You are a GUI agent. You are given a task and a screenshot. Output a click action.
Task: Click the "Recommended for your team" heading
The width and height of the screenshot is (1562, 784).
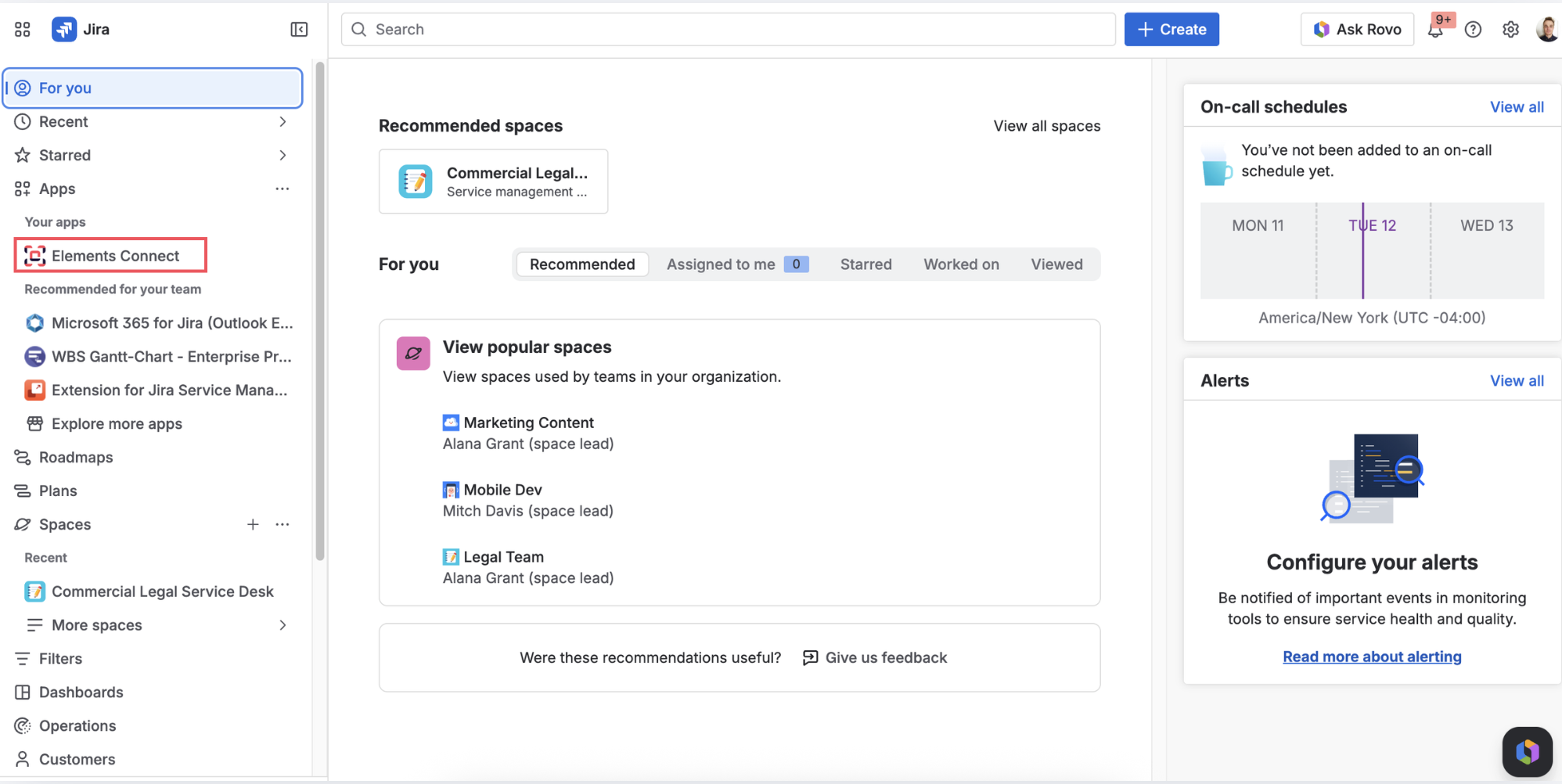click(x=113, y=290)
